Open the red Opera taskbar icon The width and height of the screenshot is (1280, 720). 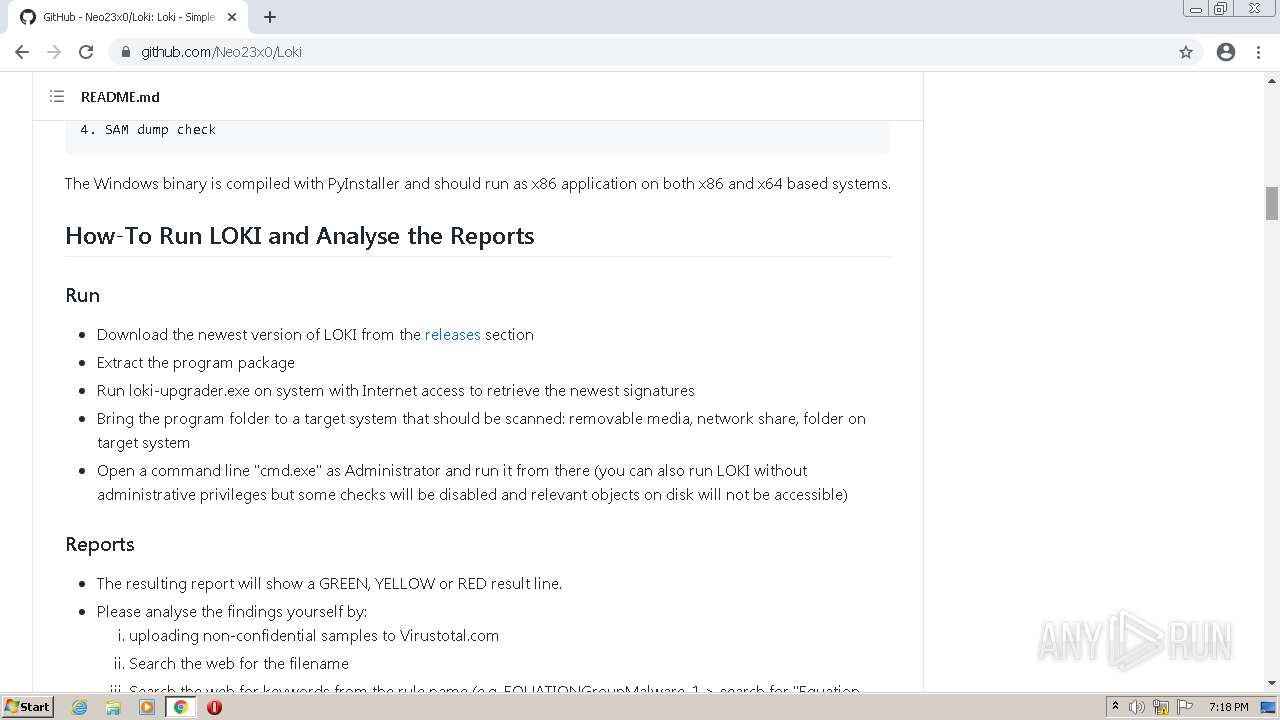tap(214, 707)
